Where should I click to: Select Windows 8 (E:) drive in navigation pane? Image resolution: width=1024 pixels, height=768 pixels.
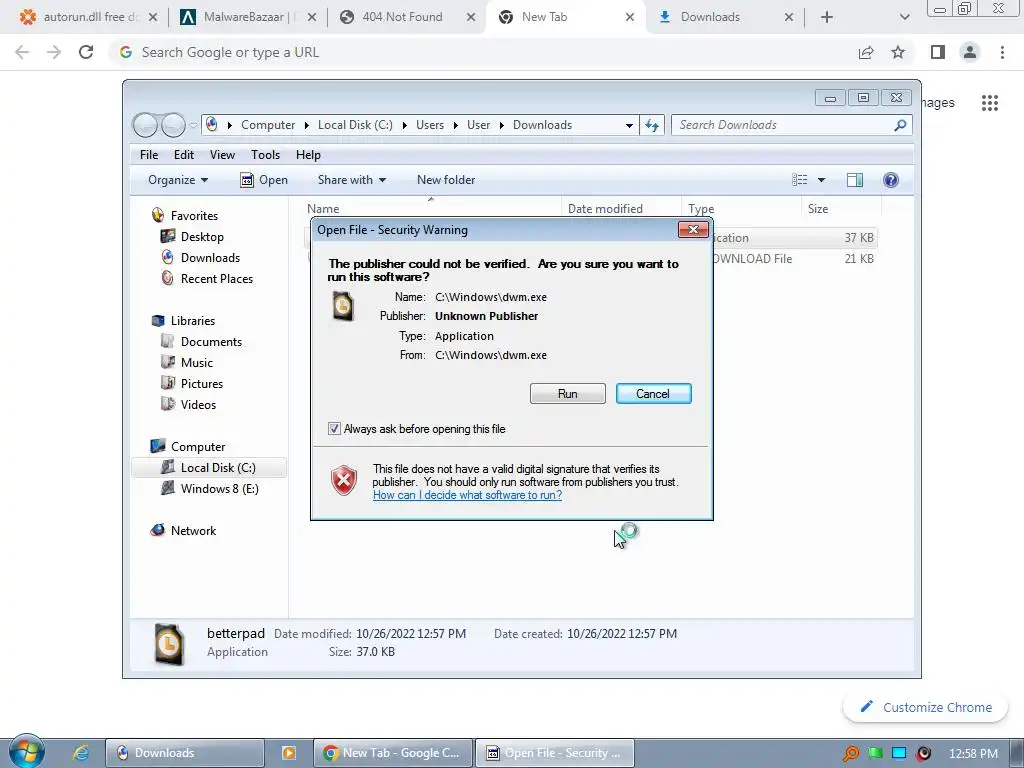pyautogui.click(x=219, y=488)
